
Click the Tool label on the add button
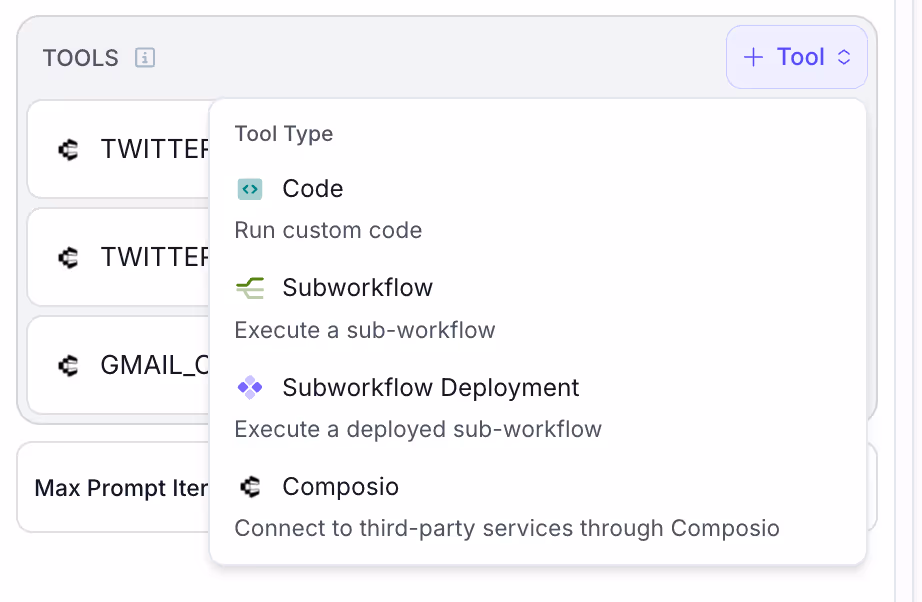tap(800, 57)
